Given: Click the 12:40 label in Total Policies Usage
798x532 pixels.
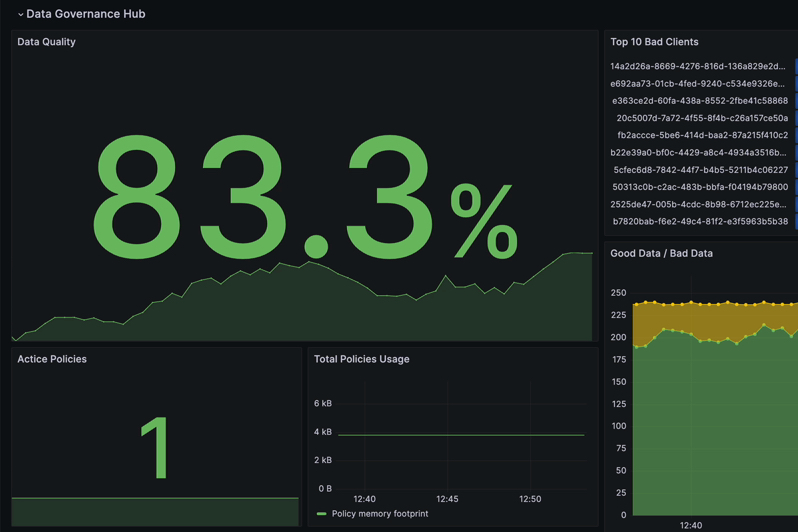Looking at the screenshot, I should point(364,499).
